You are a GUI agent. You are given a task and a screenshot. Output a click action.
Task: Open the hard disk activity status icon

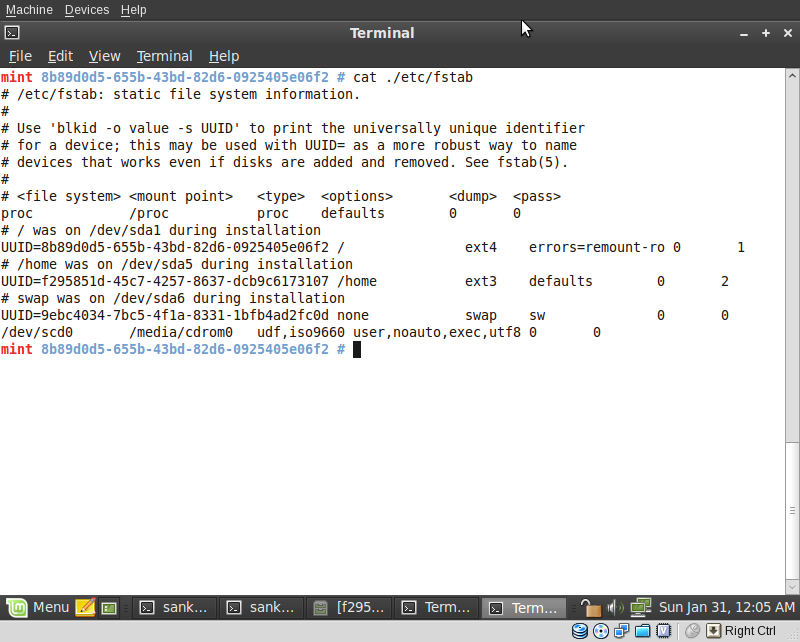(x=581, y=631)
